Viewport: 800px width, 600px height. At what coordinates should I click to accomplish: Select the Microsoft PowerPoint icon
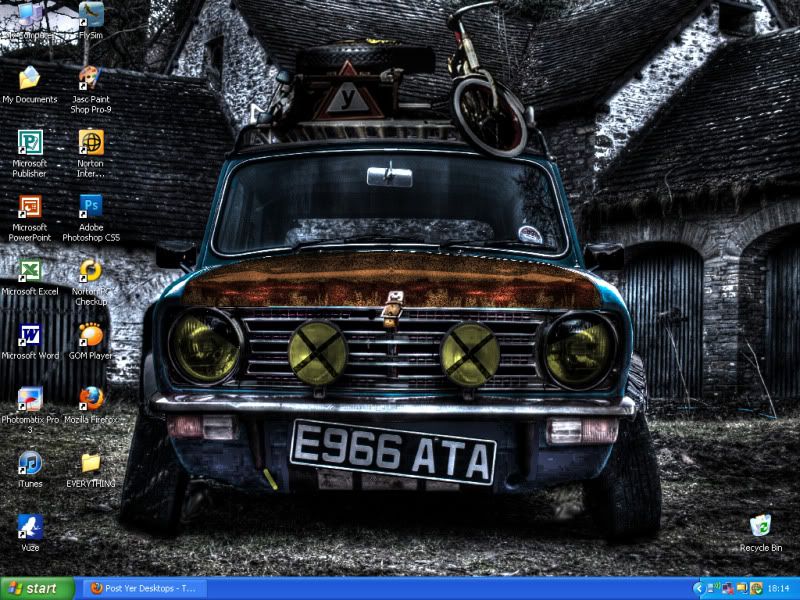pos(30,208)
